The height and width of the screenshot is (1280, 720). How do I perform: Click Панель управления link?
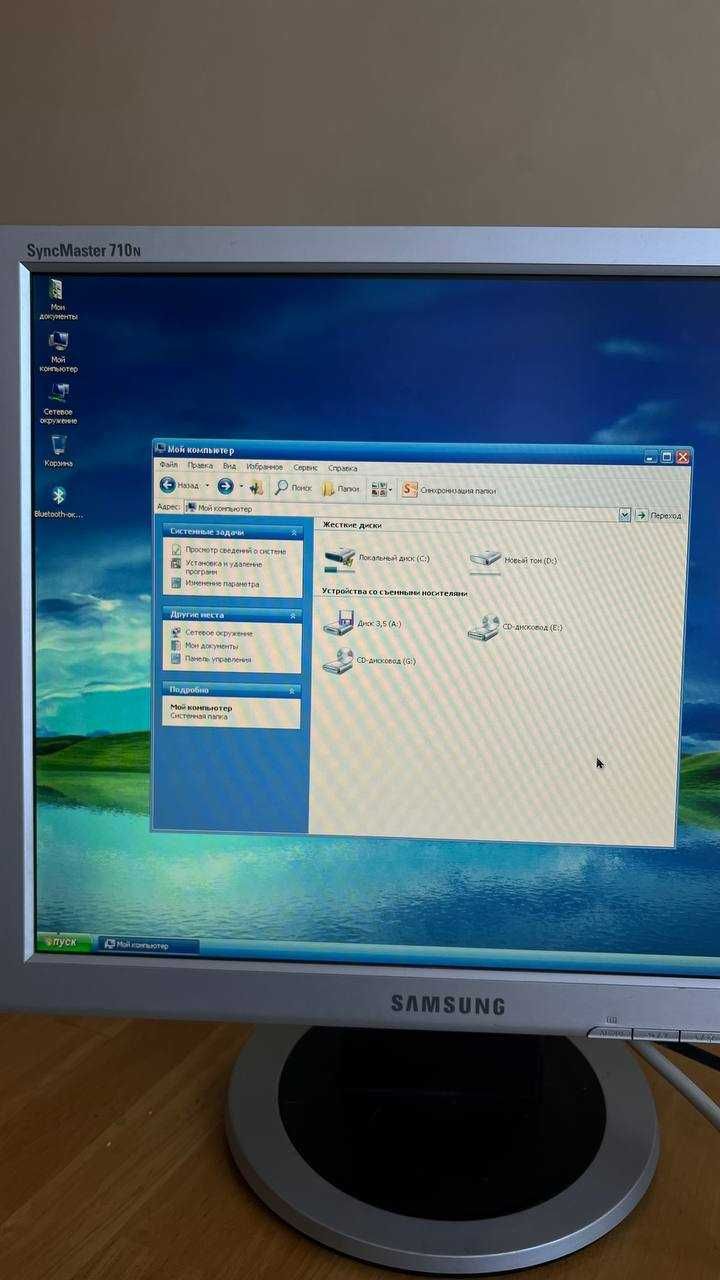coord(211,659)
